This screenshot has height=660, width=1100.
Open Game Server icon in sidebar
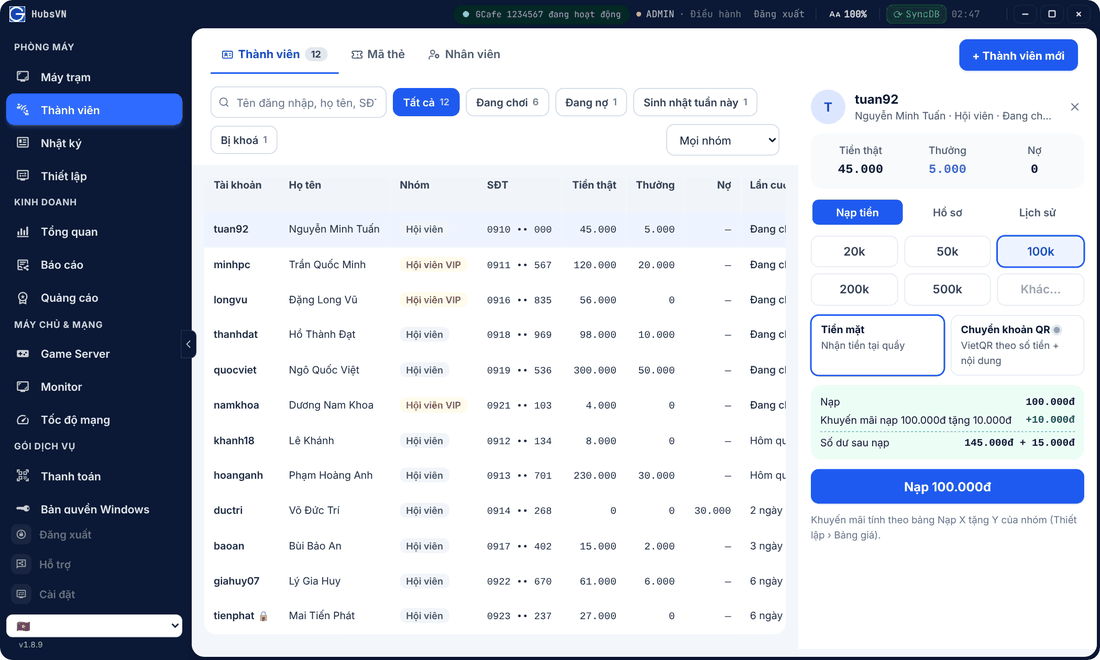coord(22,353)
